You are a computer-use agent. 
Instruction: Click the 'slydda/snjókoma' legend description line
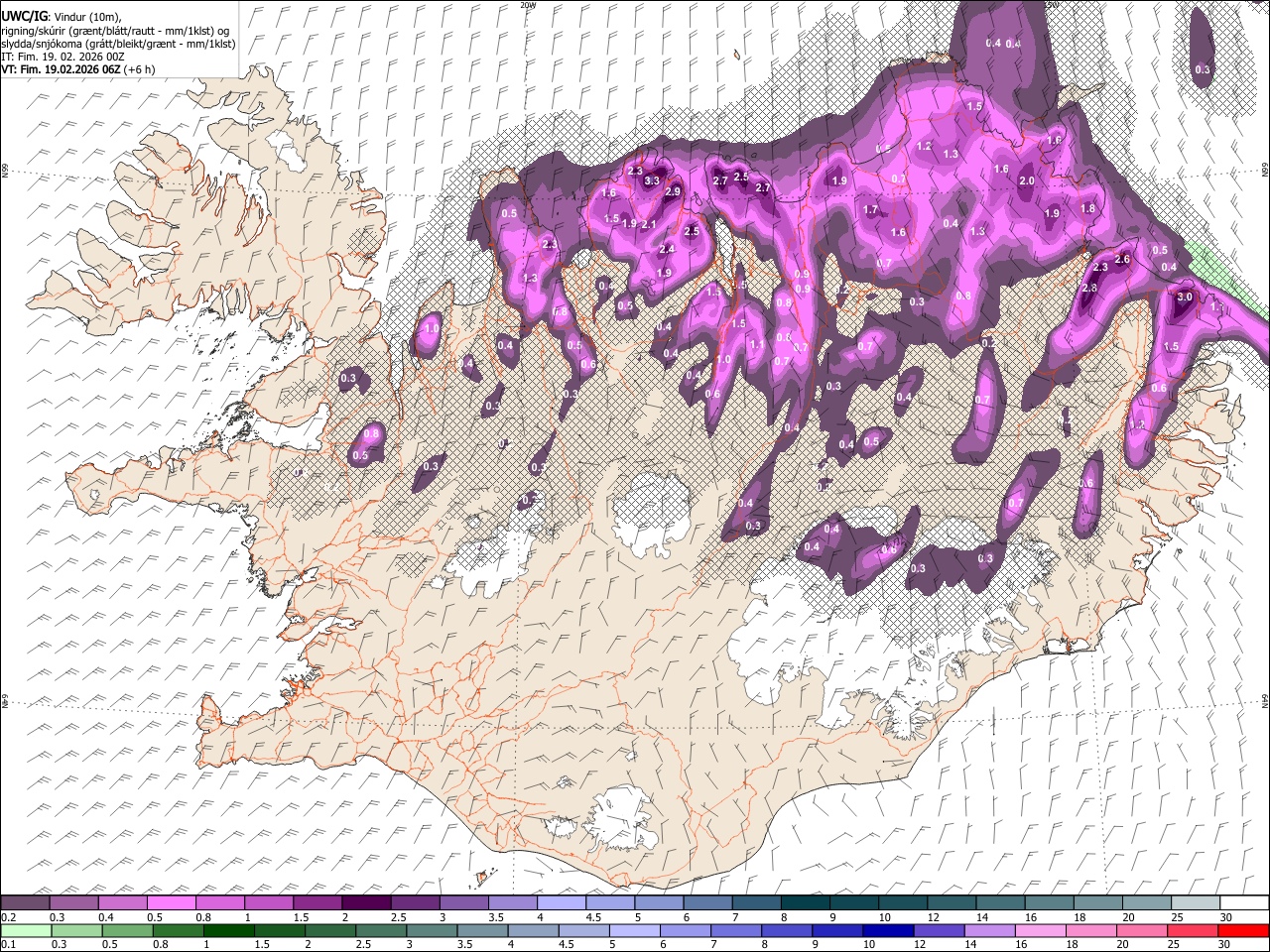tap(118, 44)
